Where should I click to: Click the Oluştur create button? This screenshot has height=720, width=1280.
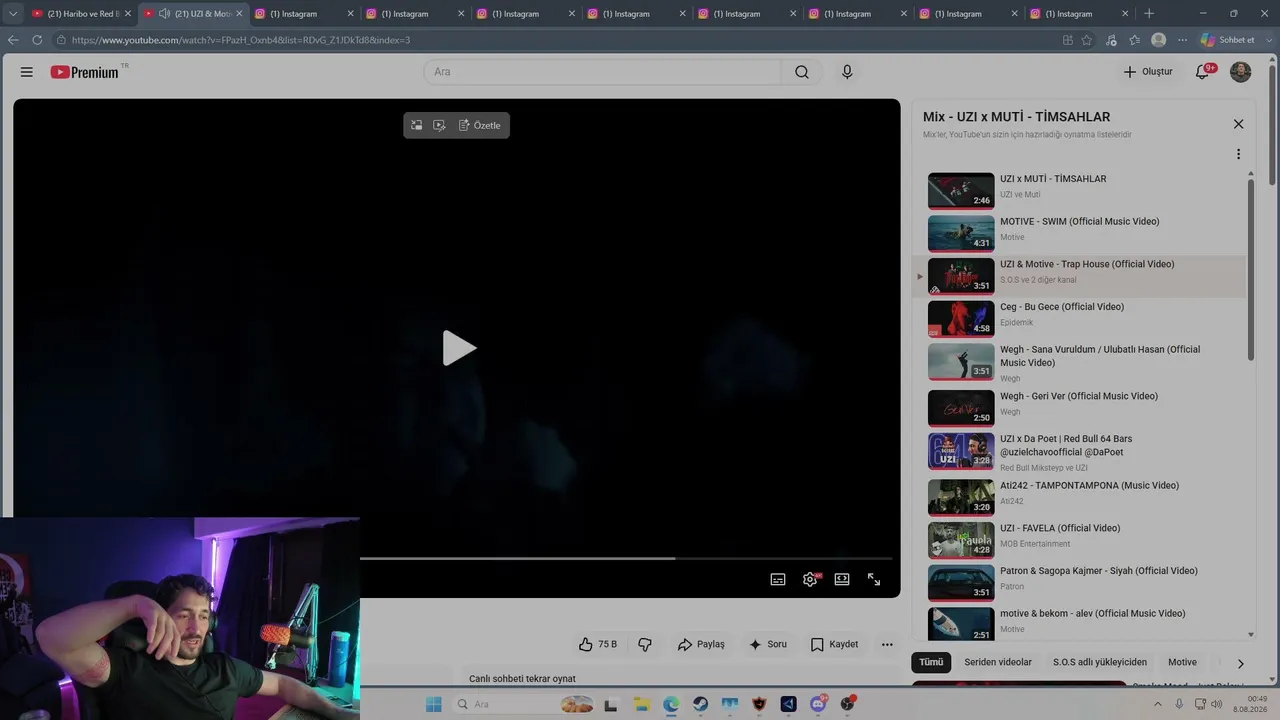pyautogui.click(x=1147, y=72)
